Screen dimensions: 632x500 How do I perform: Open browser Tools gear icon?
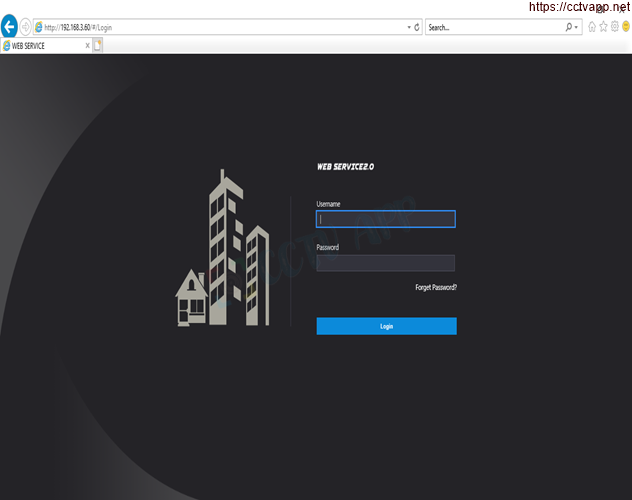coord(614,27)
